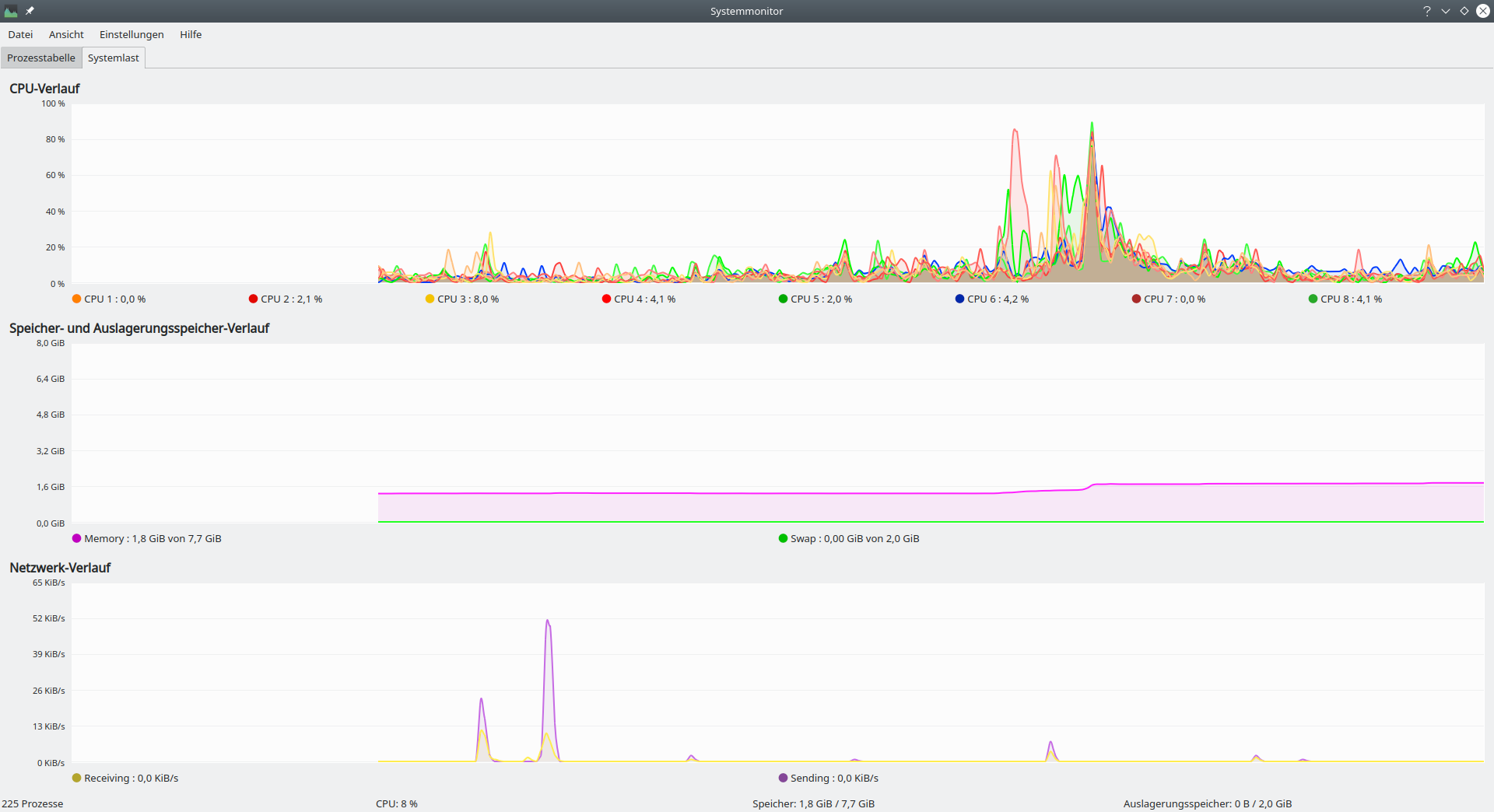Click the keep-above diamond icon in titlebar
Image resolution: width=1494 pixels, height=812 pixels.
tap(1464, 11)
